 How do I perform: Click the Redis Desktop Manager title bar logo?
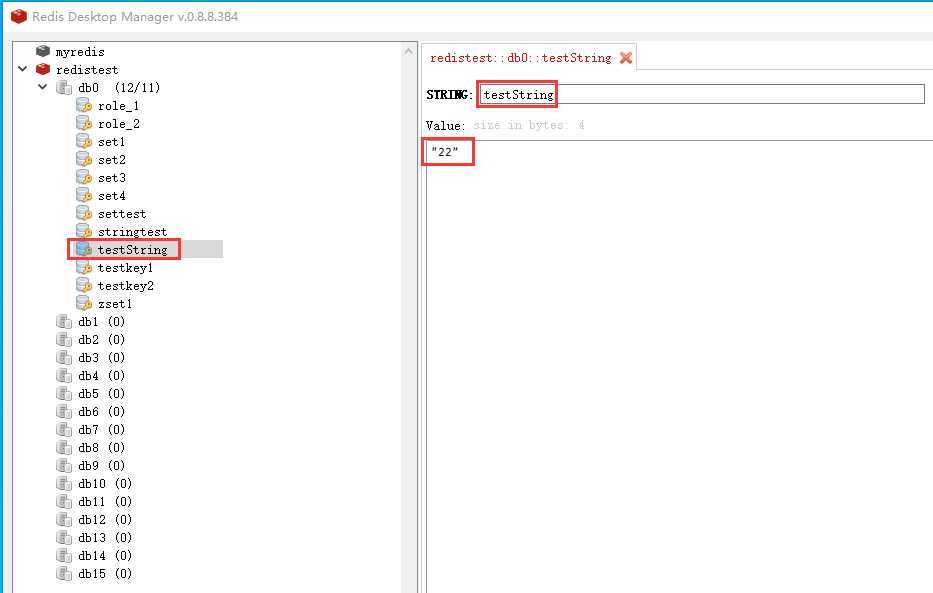(19, 16)
